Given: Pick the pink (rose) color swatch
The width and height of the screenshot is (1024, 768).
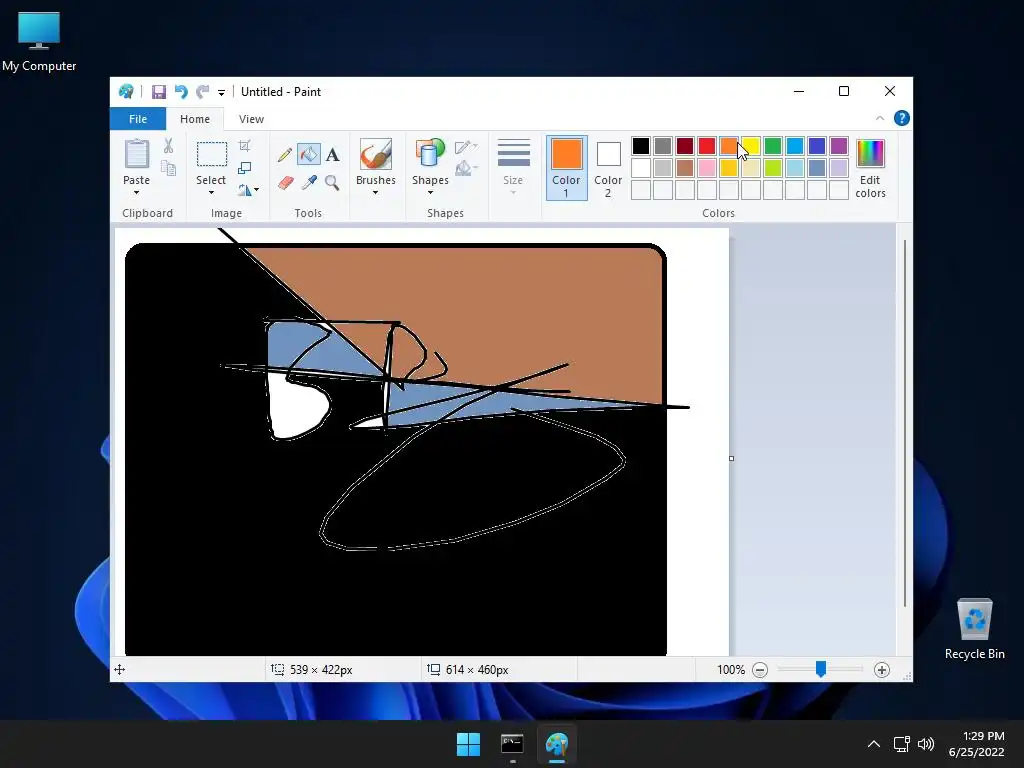Looking at the screenshot, I should pyautogui.click(x=707, y=168).
